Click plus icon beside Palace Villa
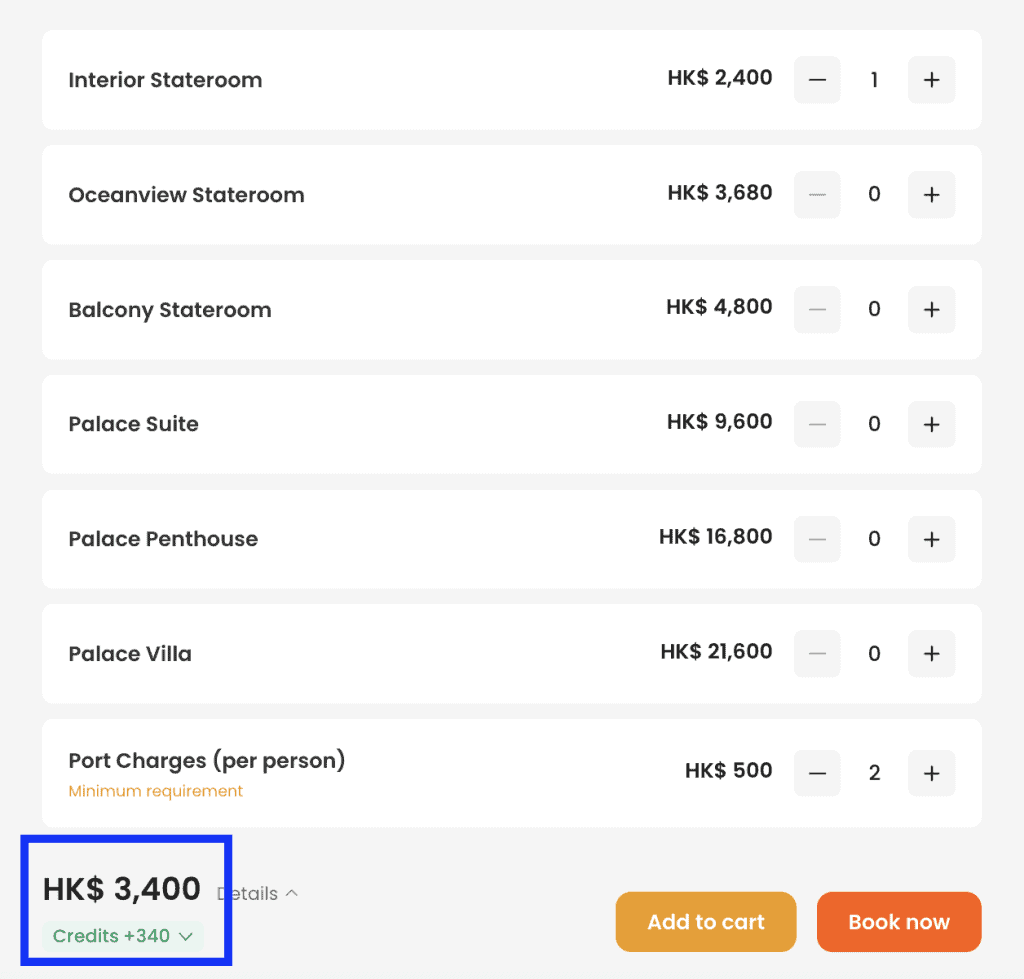 [x=931, y=654]
